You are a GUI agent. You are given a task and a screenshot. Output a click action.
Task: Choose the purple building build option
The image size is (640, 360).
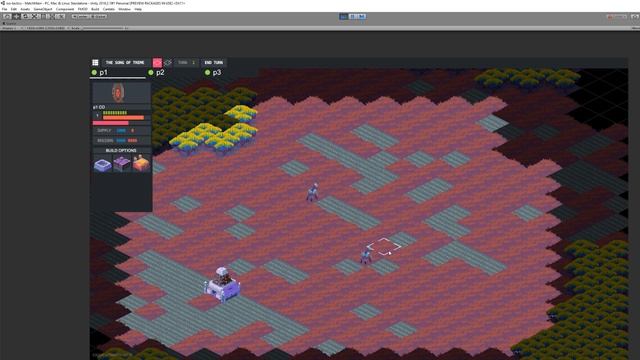[122, 164]
